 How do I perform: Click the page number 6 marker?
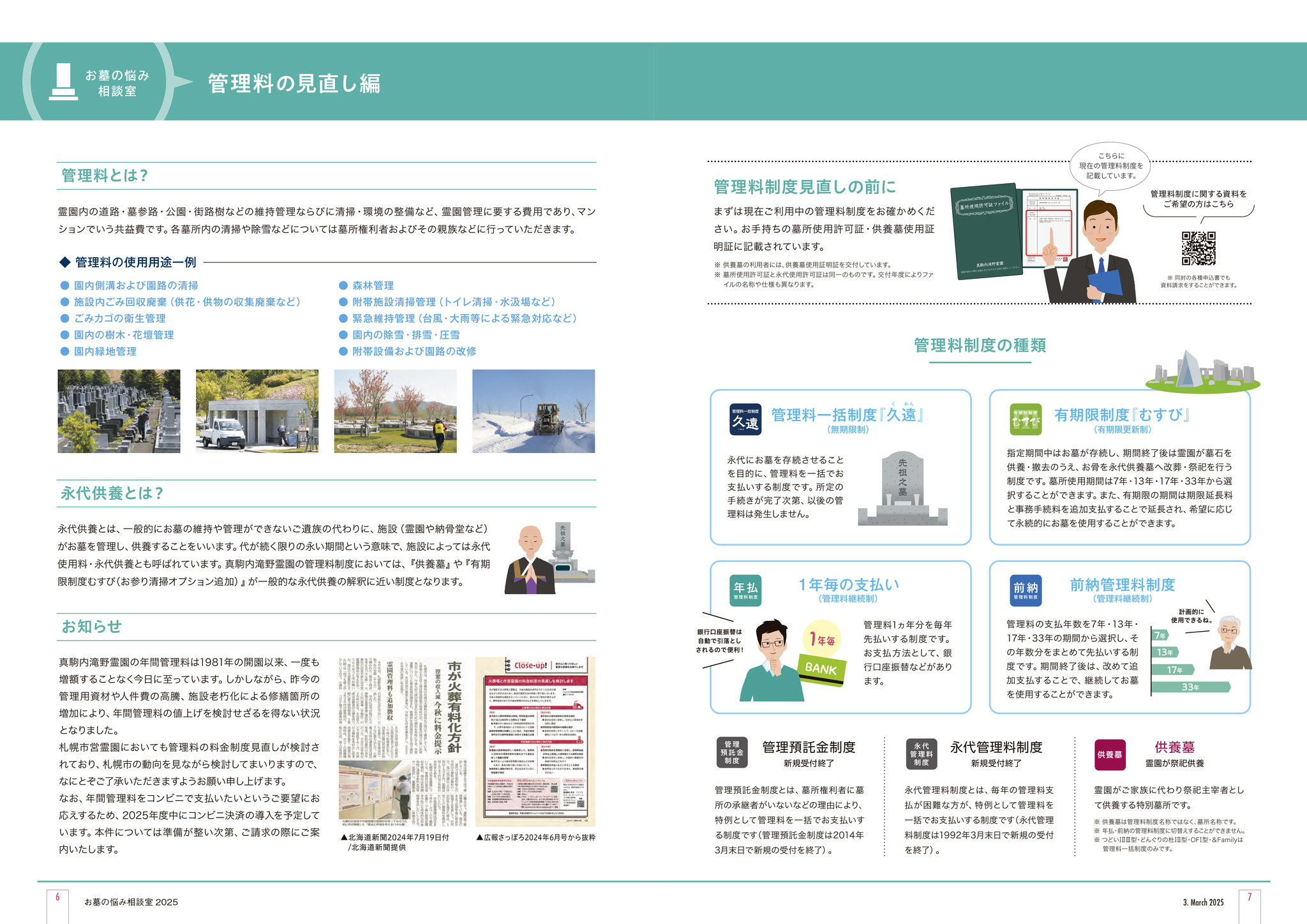pyautogui.click(x=57, y=897)
